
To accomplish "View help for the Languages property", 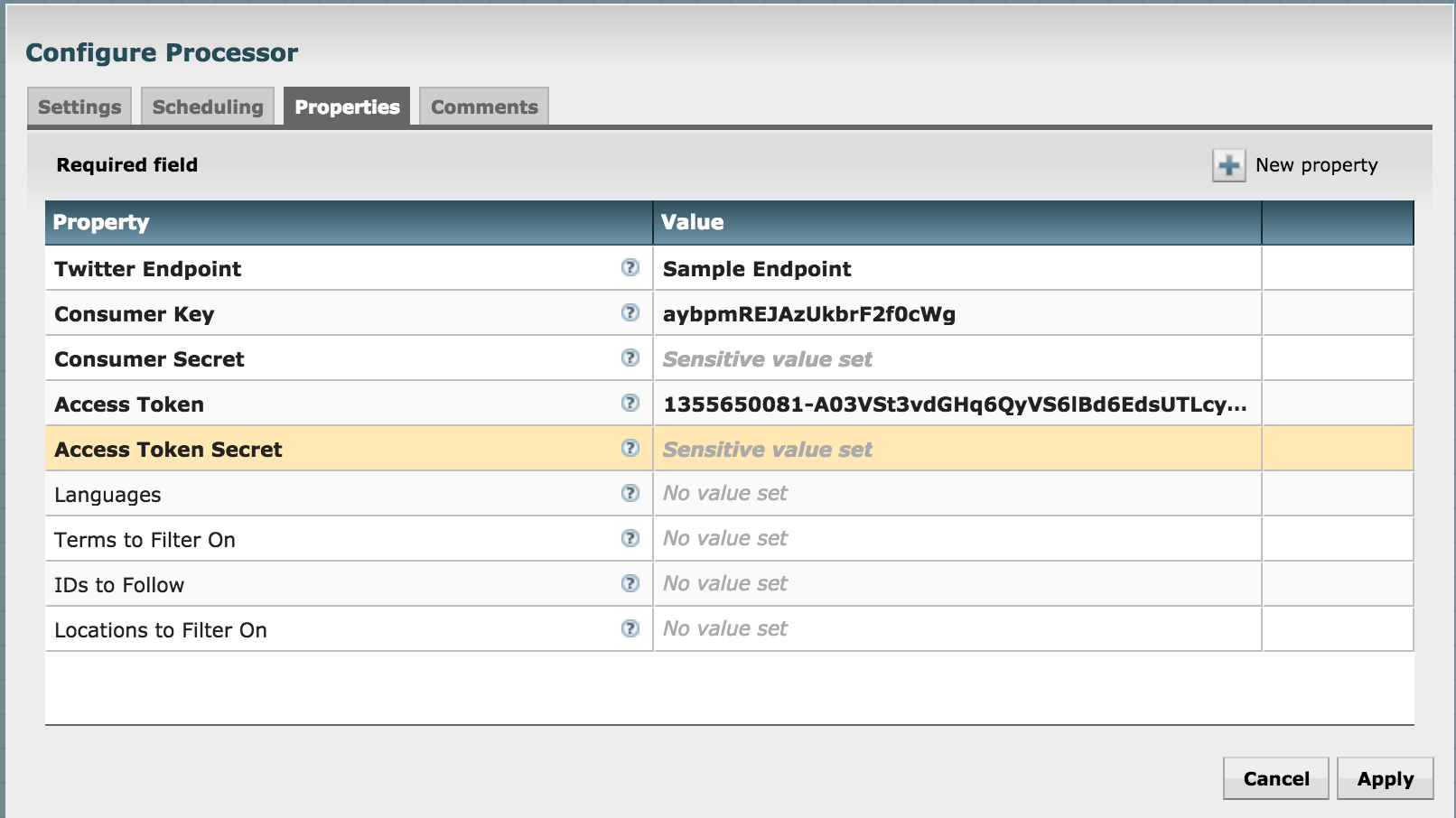I will pos(630,494).
